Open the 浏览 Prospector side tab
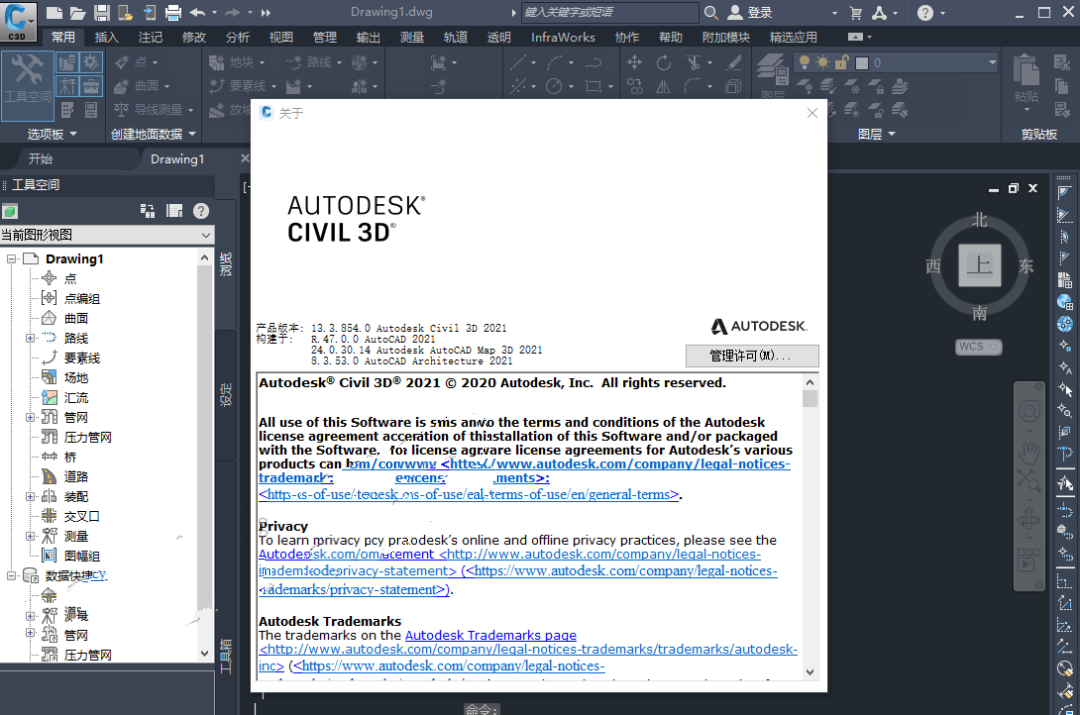The image size is (1080, 715). coord(225,265)
